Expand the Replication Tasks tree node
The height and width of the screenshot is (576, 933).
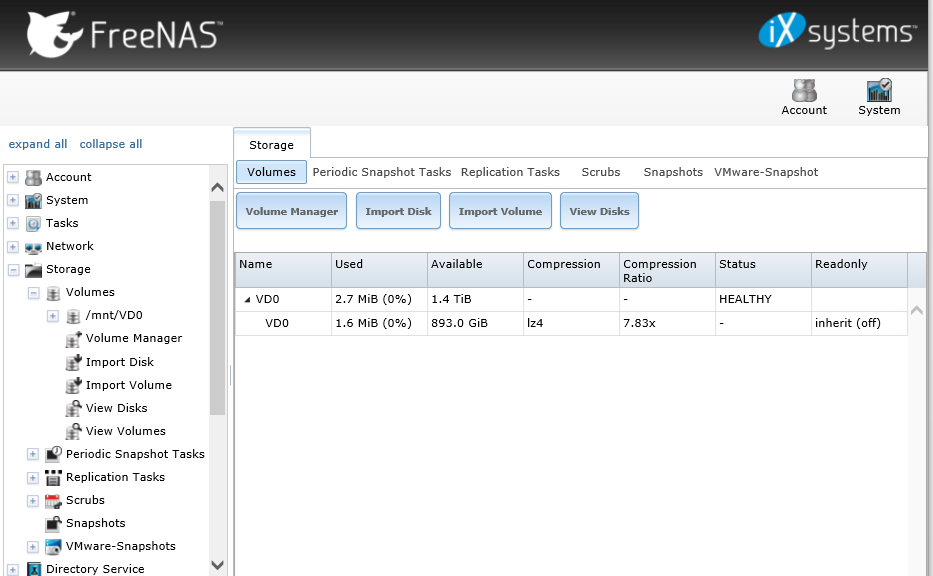click(x=33, y=477)
